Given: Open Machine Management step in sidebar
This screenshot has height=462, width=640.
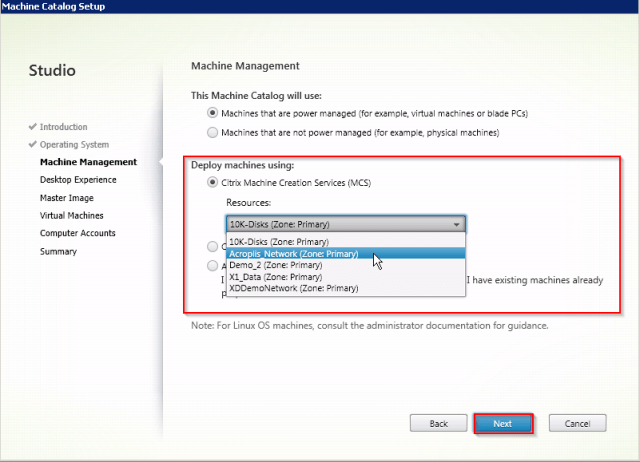Looking at the screenshot, I should 88,162.
